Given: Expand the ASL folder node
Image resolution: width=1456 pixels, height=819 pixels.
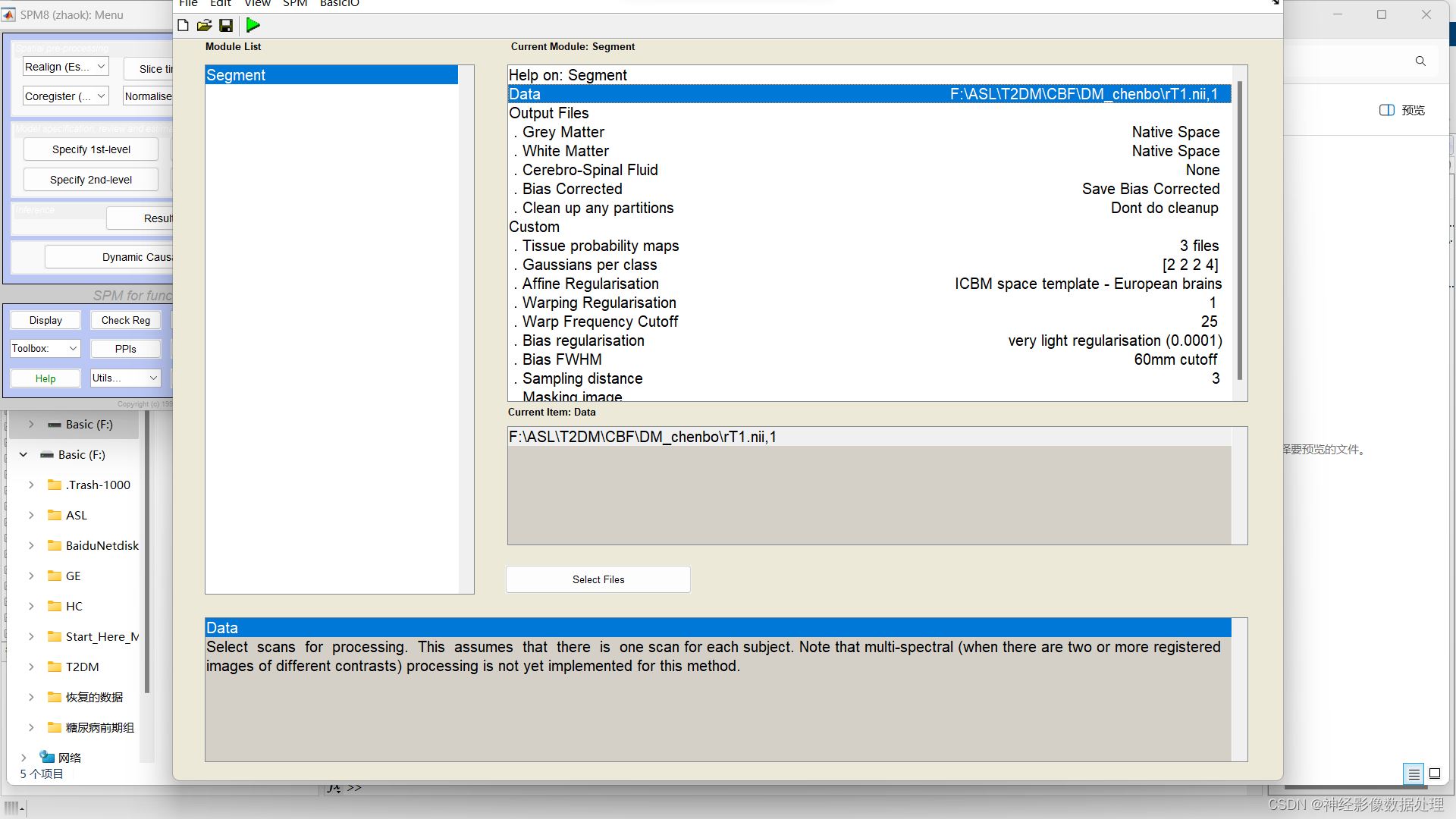Looking at the screenshot, I should point(31,515).
